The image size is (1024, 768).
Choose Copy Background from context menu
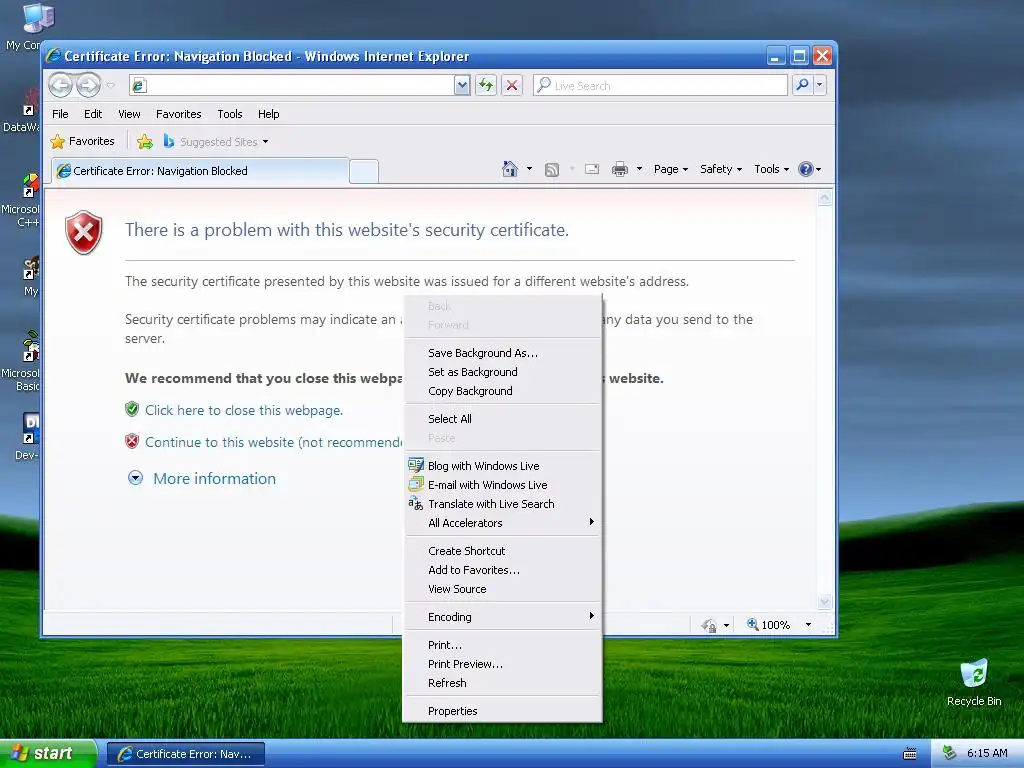point(502,391)
